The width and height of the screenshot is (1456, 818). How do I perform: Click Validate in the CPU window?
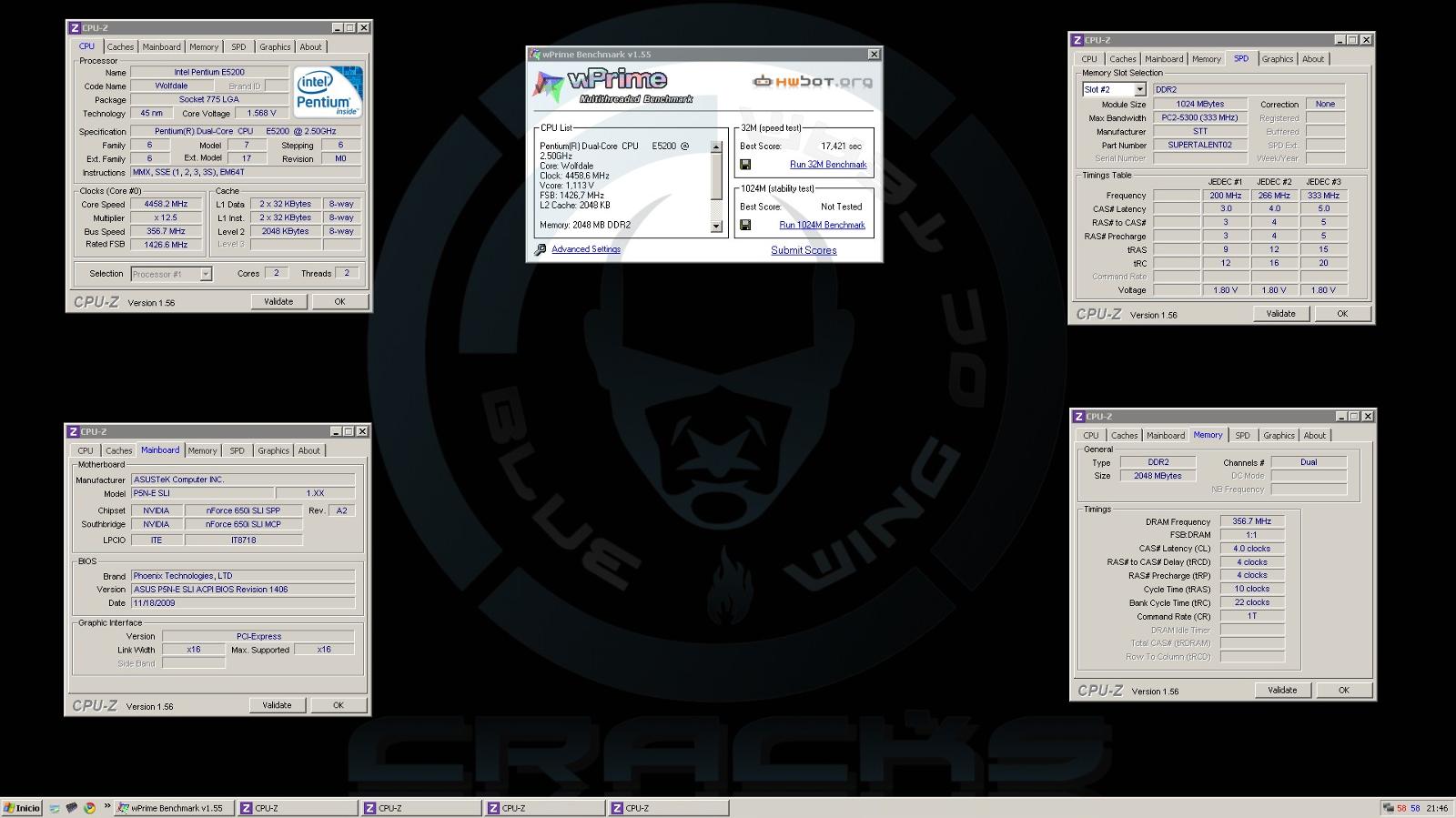[278, 301]
